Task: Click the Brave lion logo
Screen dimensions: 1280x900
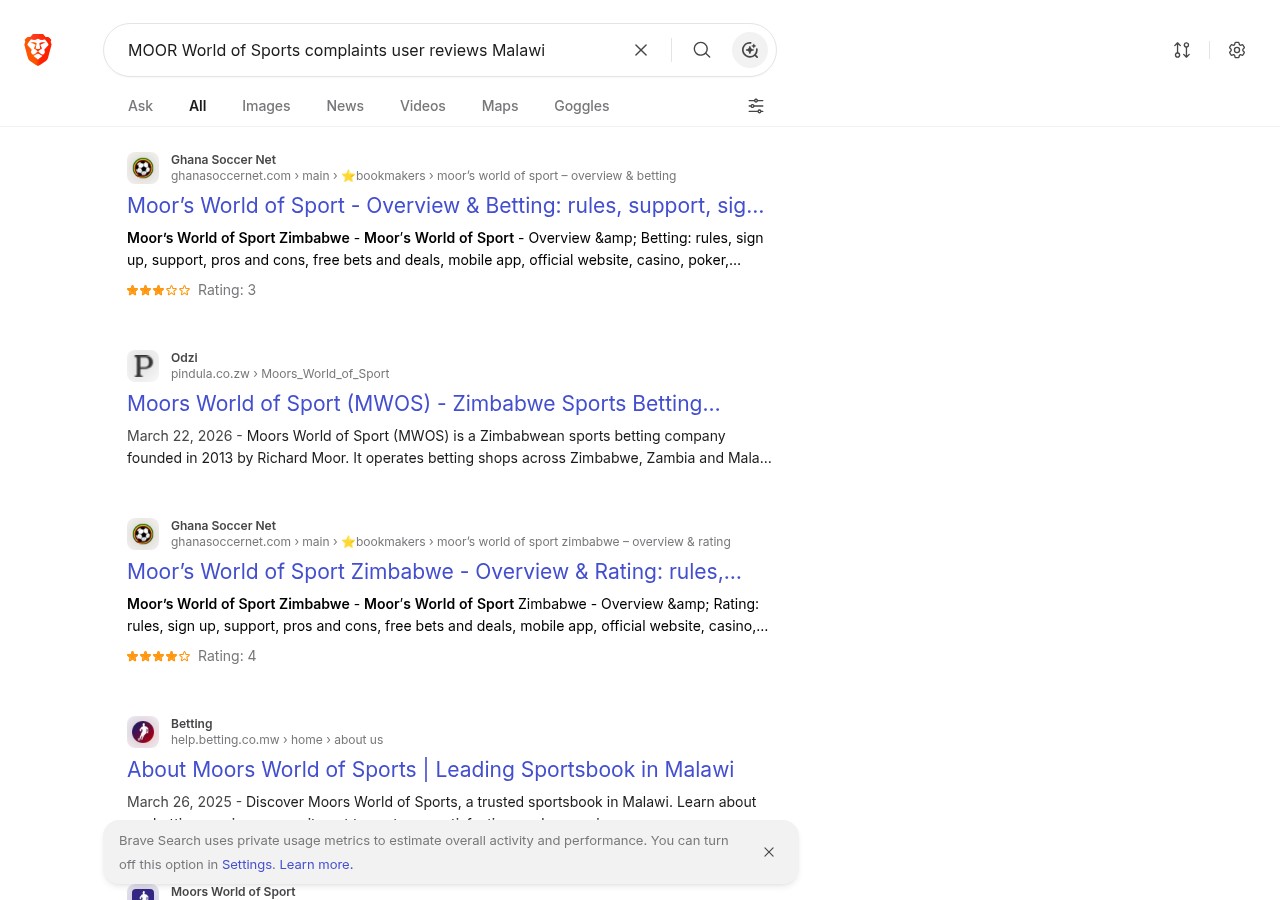Action: 38,50
